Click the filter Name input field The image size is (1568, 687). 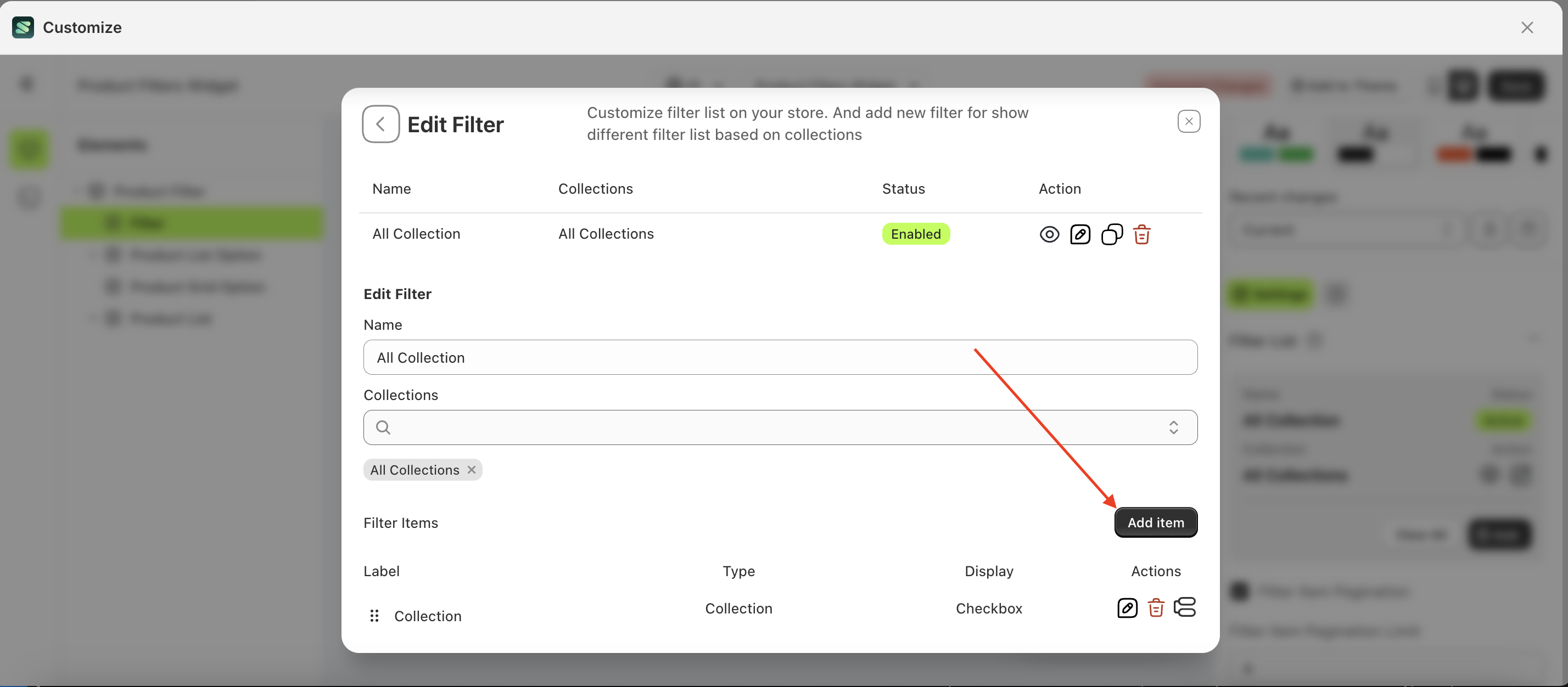(780, 358)
